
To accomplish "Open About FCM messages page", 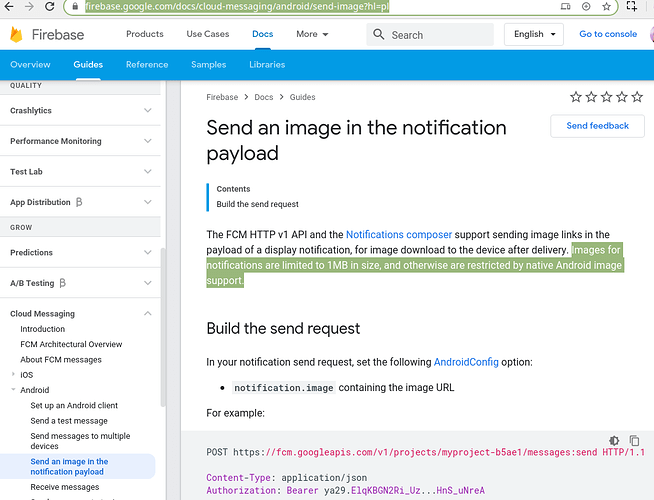I will pos(61,359).
